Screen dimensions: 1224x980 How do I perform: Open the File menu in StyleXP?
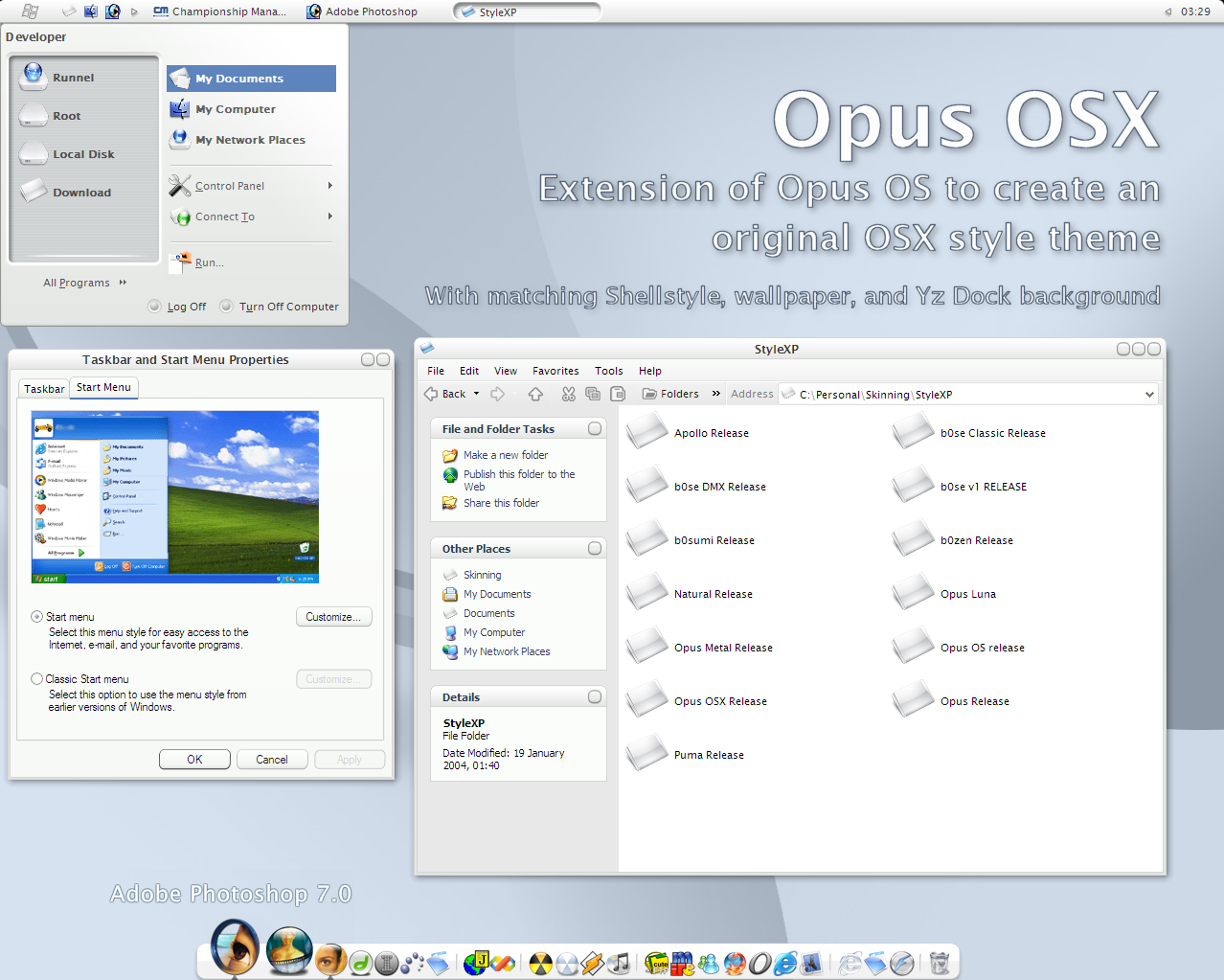436,371
